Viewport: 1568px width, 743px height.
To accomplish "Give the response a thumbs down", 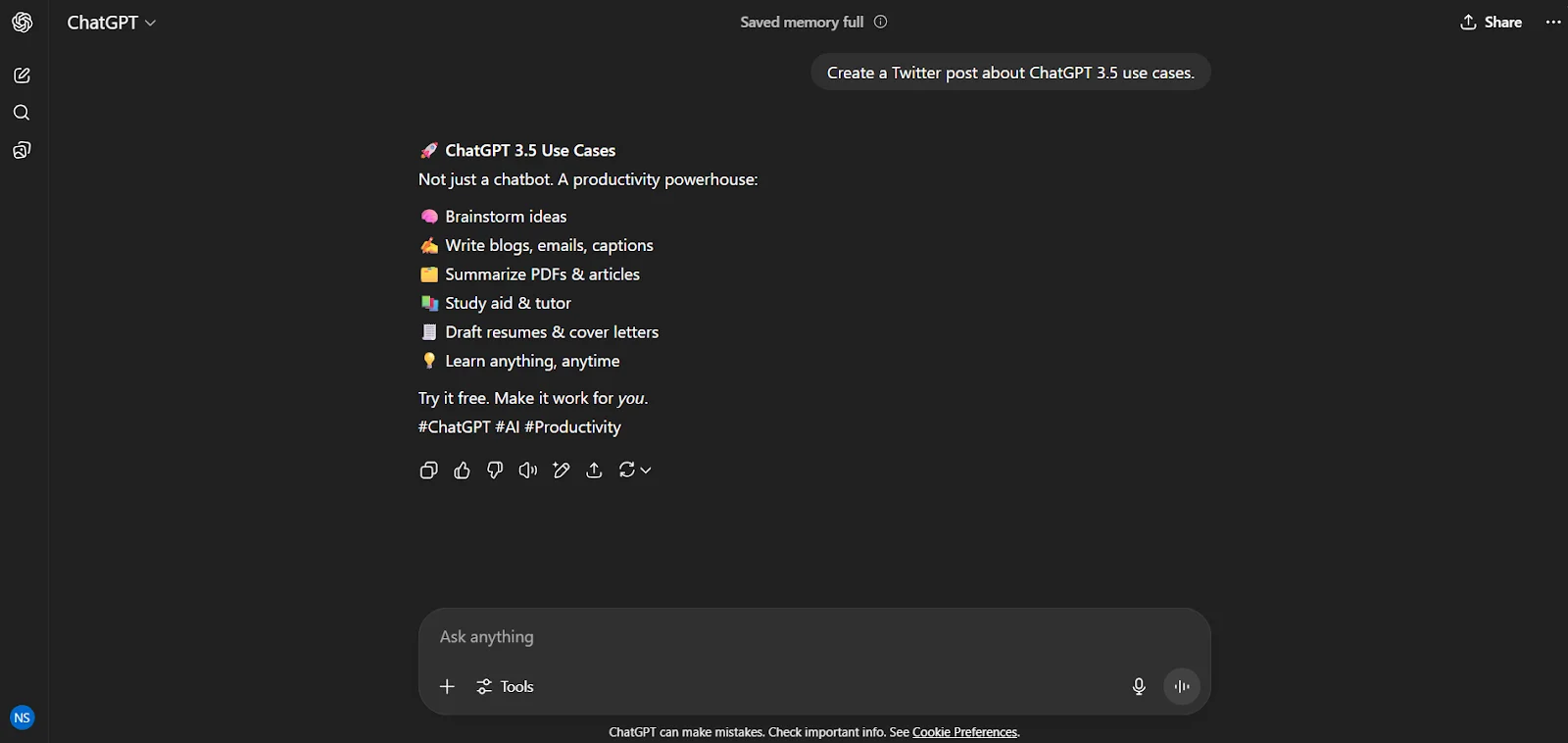I will [495, 471].
